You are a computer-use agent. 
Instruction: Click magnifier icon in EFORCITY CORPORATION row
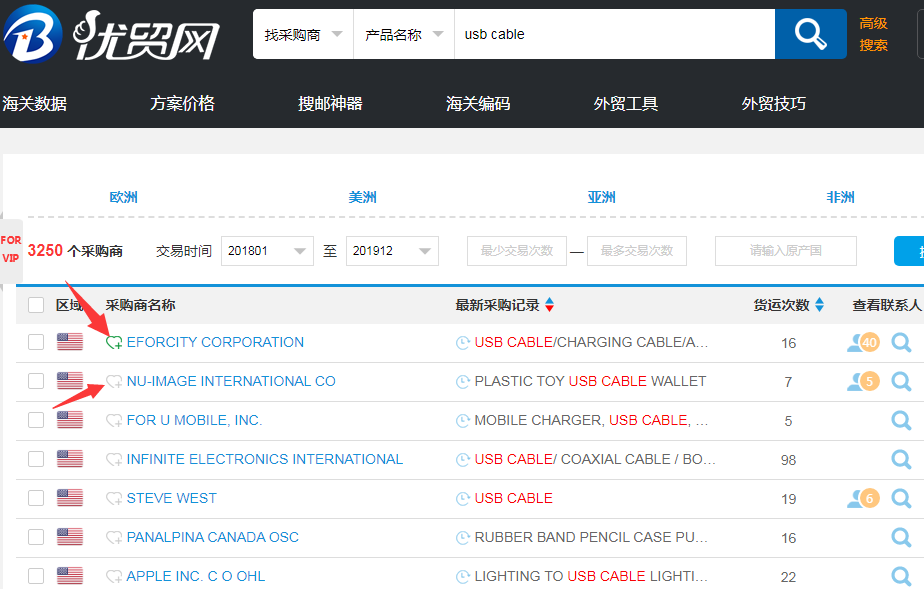[x=901, y=342]
